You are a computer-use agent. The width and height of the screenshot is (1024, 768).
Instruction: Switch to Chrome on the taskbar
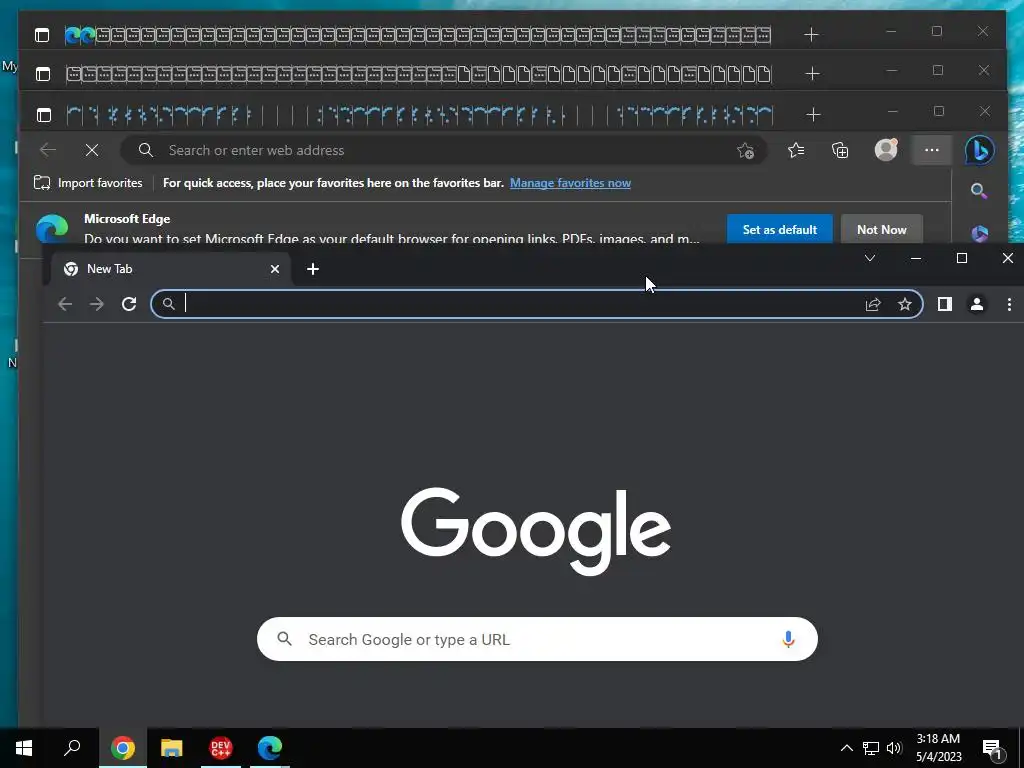click(123, 748)
